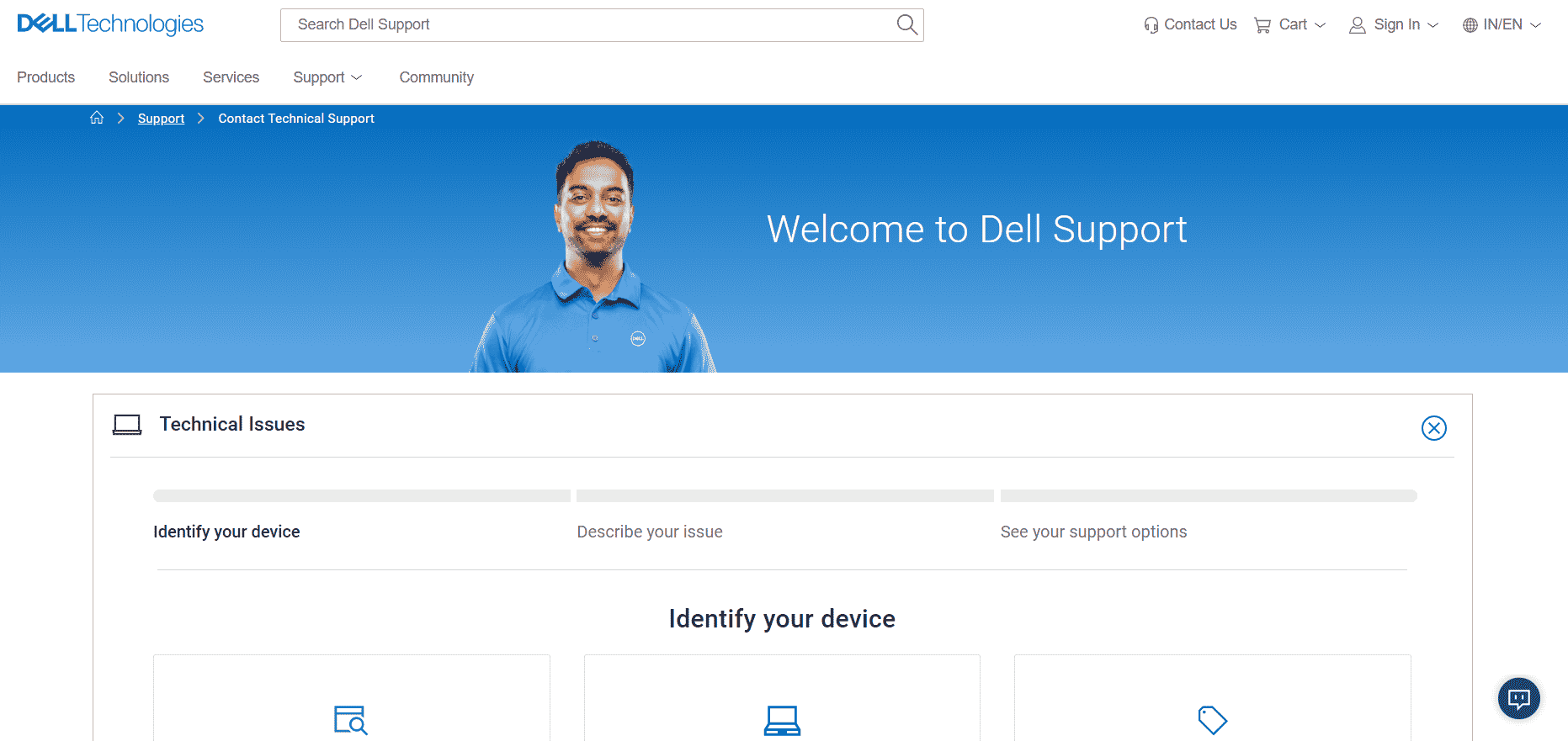Click the middle progress bar segment
The width and height of the screenshot is (1568, 741).
(785, 496)
